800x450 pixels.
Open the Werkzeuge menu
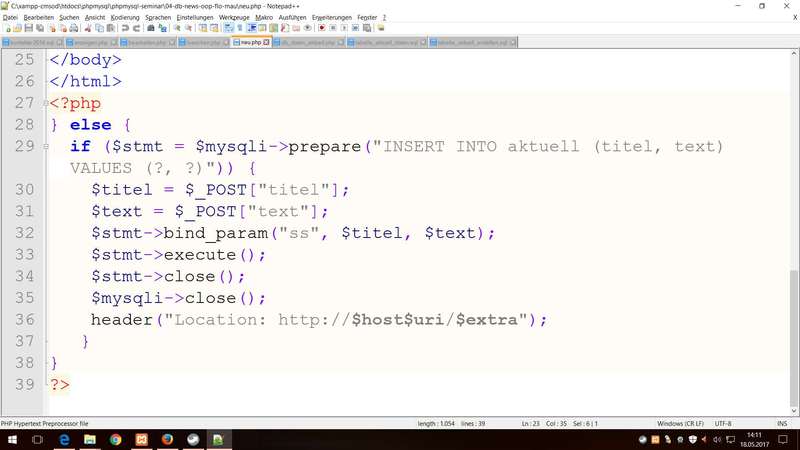[234, 17]
